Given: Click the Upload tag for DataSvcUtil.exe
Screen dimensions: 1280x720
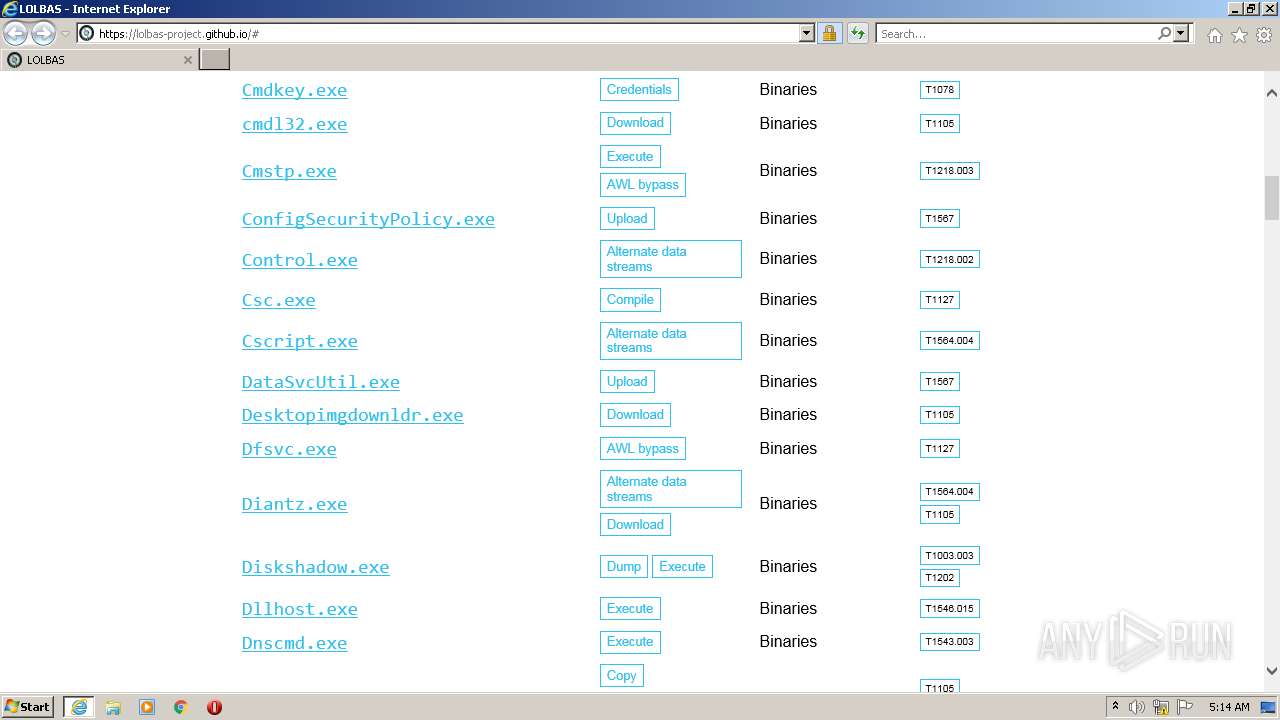Looking at the screenshot, I should click(x=627, y=381).
